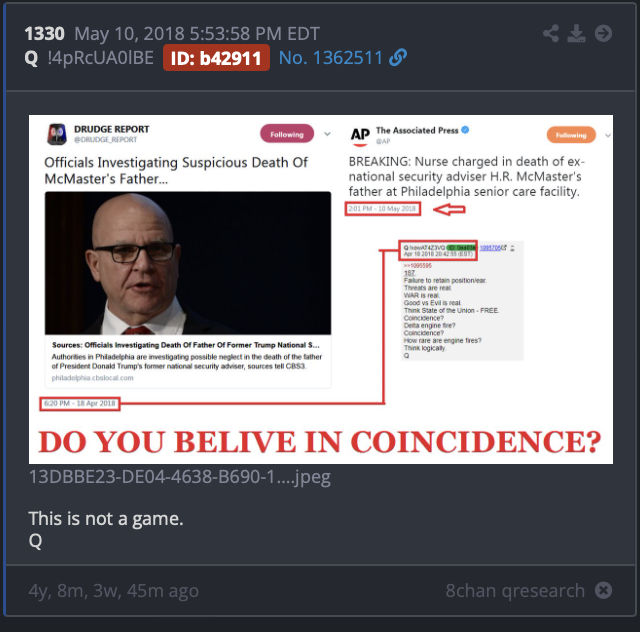Copy the permalink with the chain-link icon

point(398,58)
